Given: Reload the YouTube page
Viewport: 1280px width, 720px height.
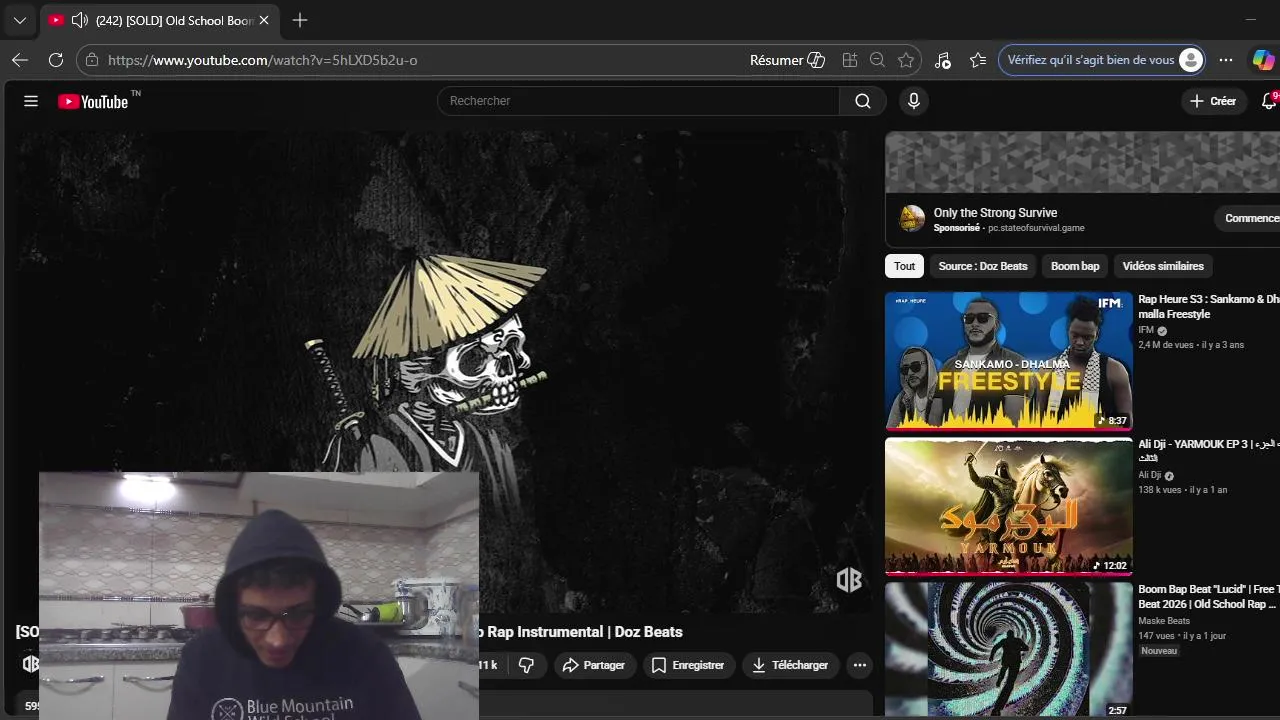Looking at the screenshot, I should [56, 60].
